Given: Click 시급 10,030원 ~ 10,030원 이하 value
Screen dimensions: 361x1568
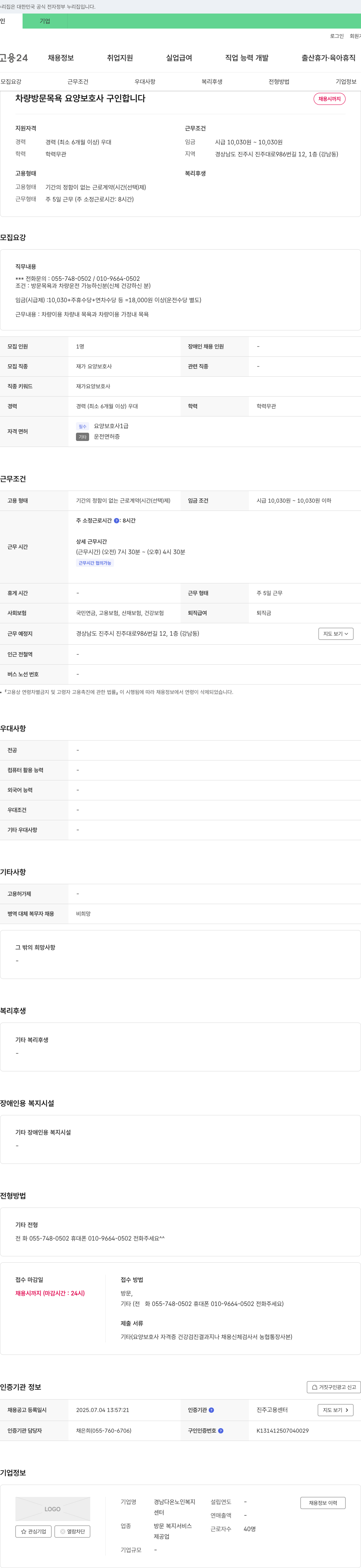Looking at the screenshot, I should pyautogui.click(x=294, y=500).
